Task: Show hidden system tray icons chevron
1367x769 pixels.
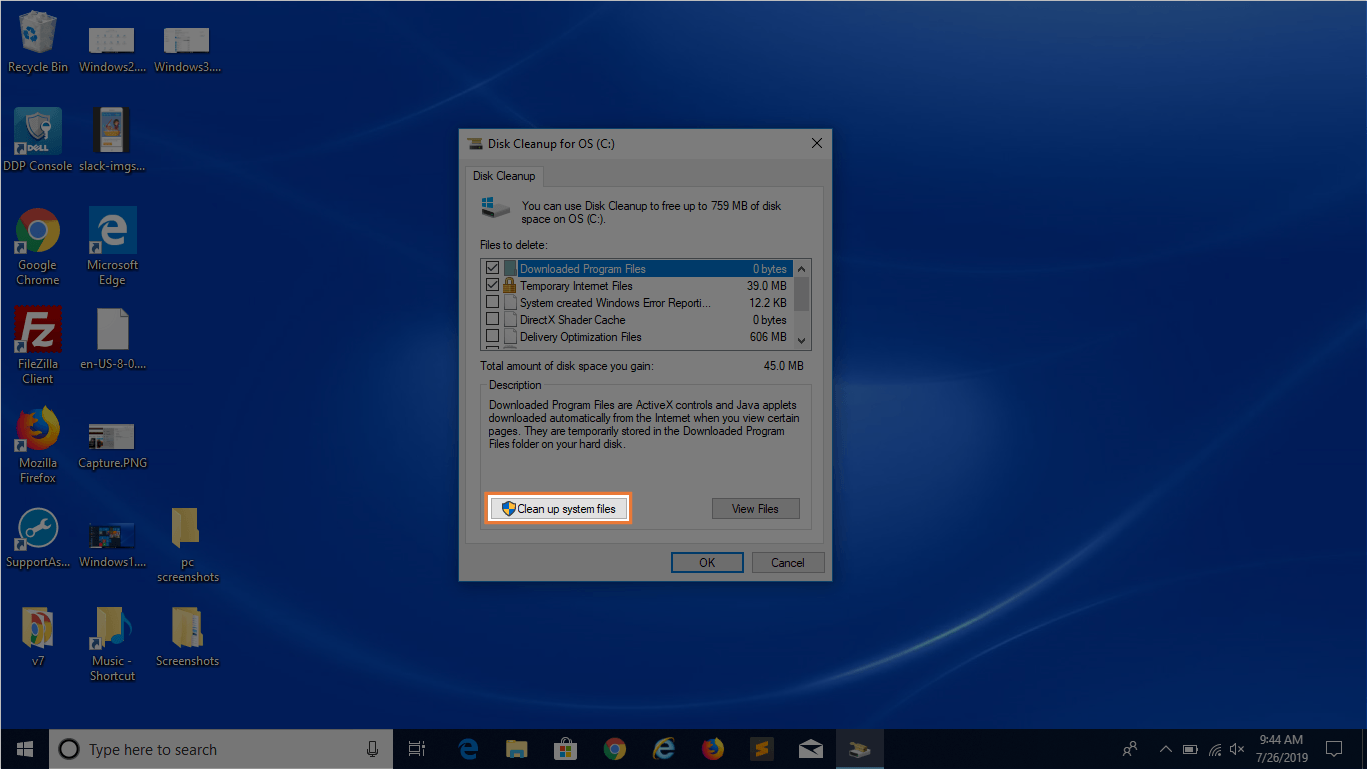Action: tap(1165, 748)
